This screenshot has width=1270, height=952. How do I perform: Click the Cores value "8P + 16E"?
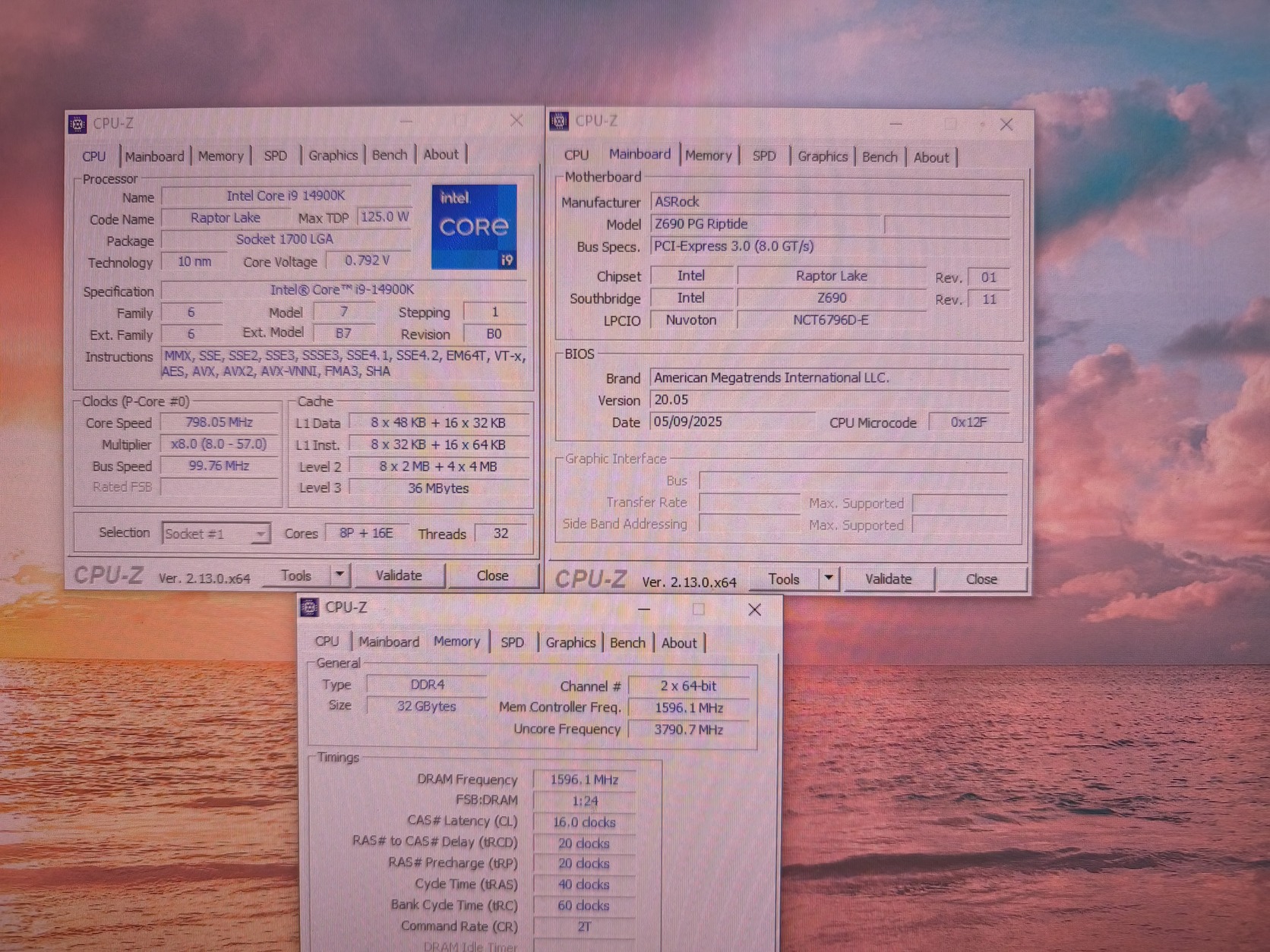click(x=366, y=534)
